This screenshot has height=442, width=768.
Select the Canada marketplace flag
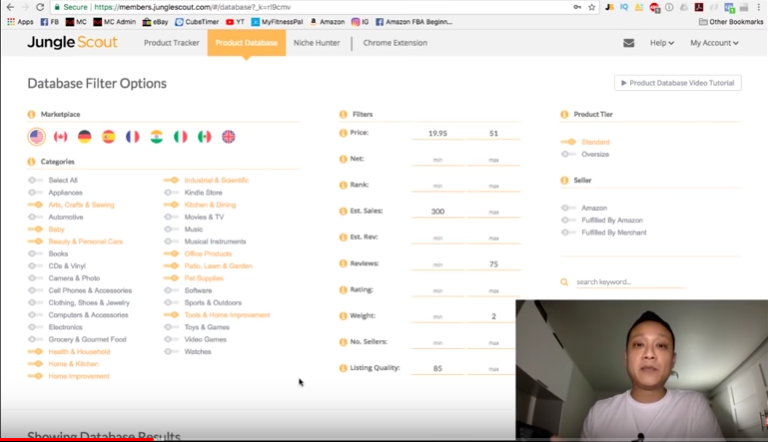click(x=61, y=137)
